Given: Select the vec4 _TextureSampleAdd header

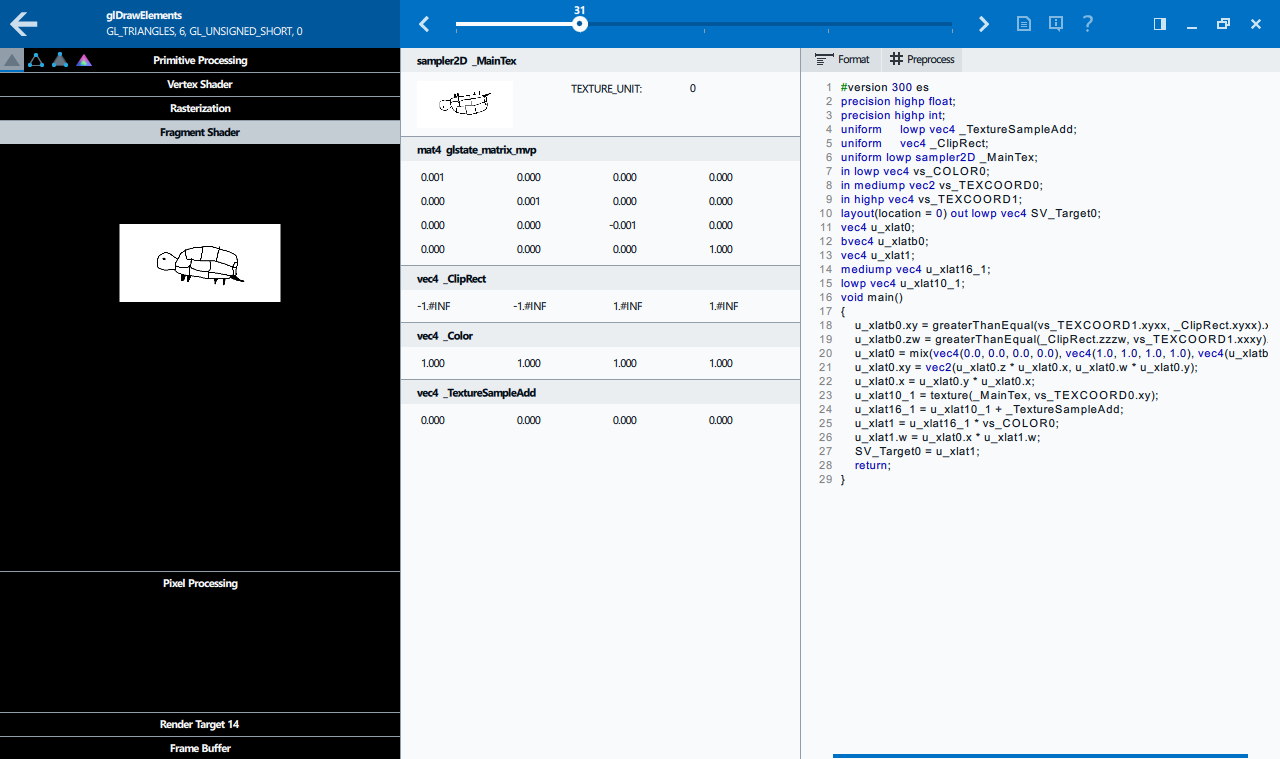Looking at the screenshot, I should 600,393.
